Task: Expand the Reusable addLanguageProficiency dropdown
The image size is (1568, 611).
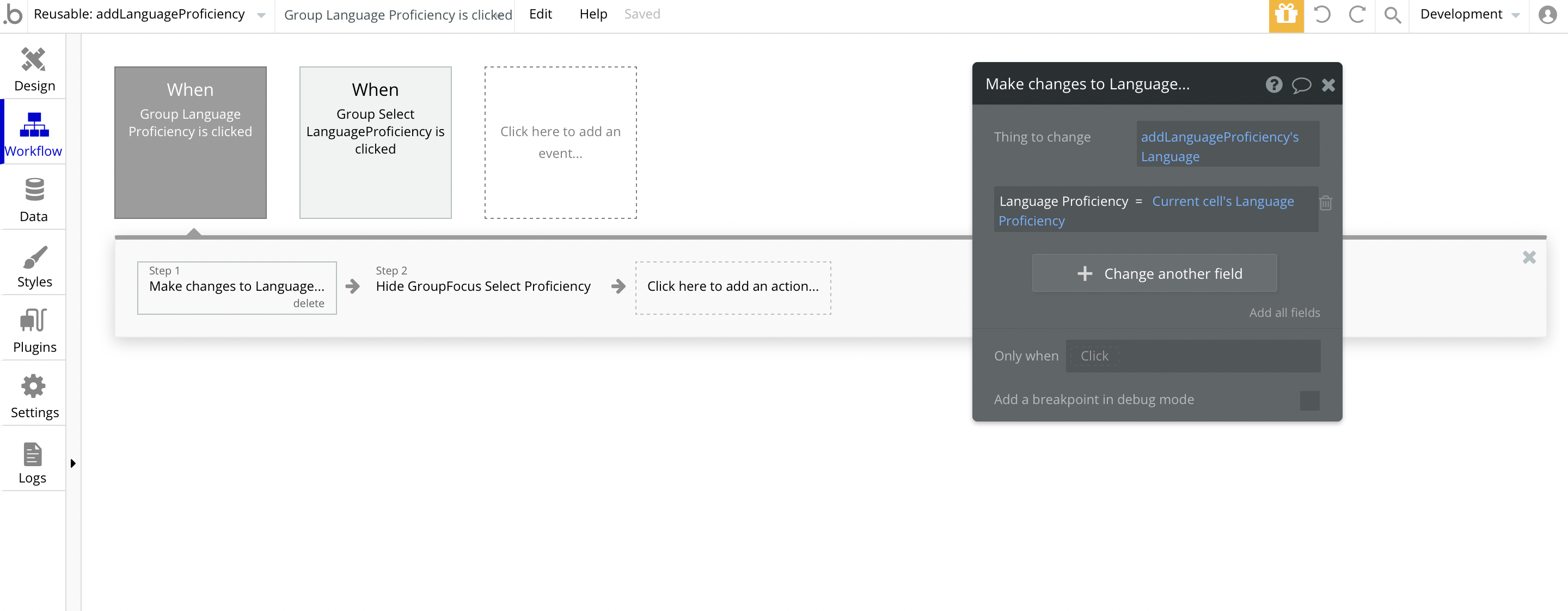Action: pos(261,15)
